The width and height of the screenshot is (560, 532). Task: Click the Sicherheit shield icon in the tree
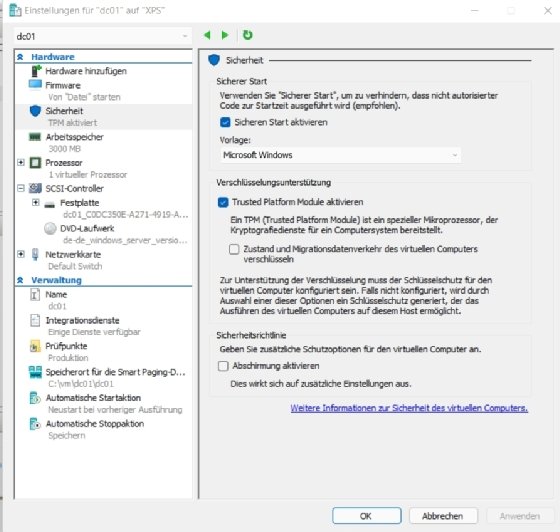click(35, 111)
